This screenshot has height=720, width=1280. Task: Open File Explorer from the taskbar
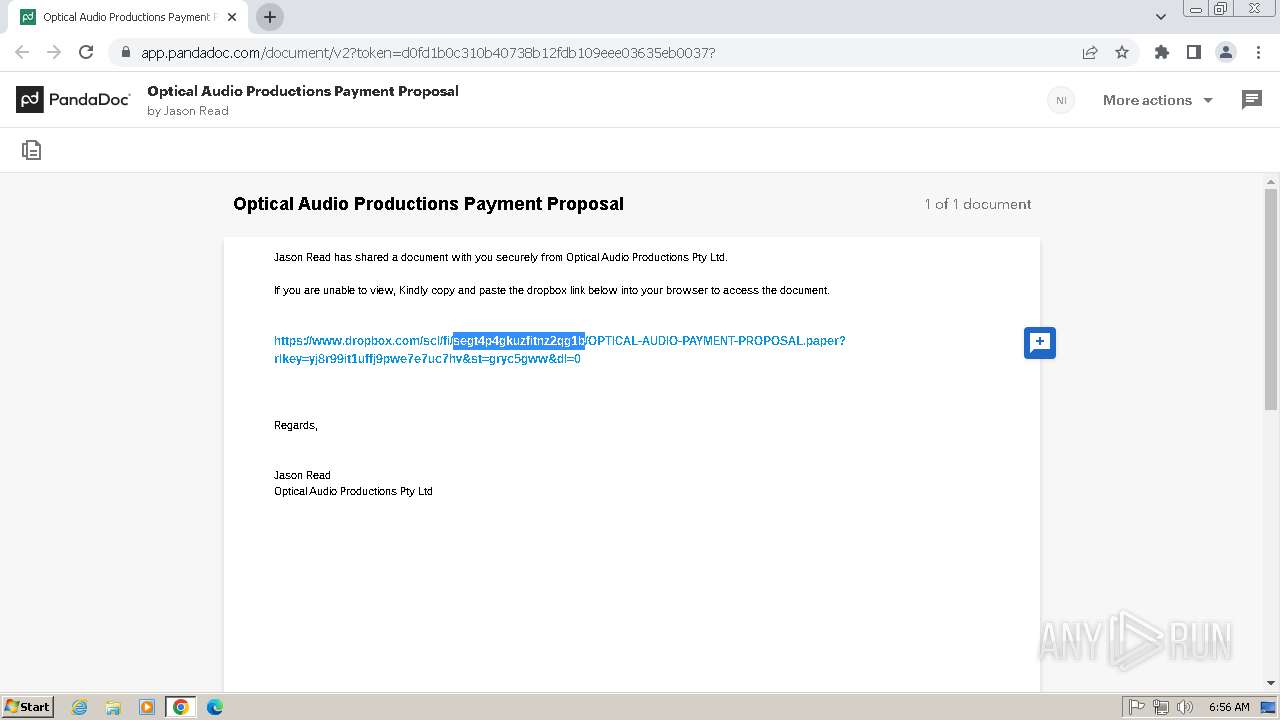(113, 707)
